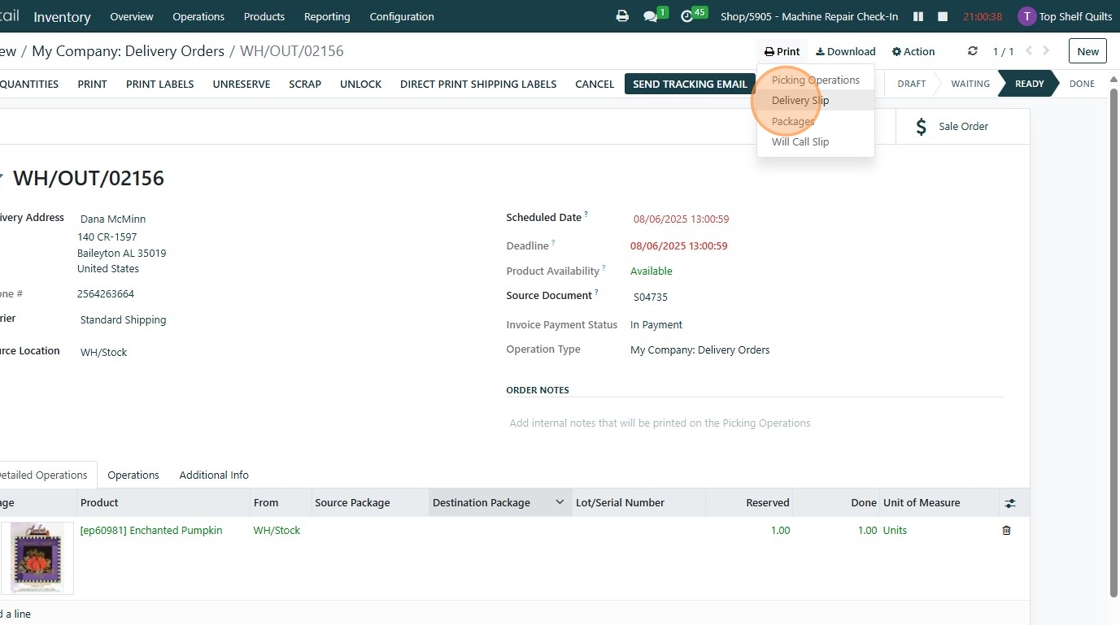Click the UNLOCK button

click(361, 84)
